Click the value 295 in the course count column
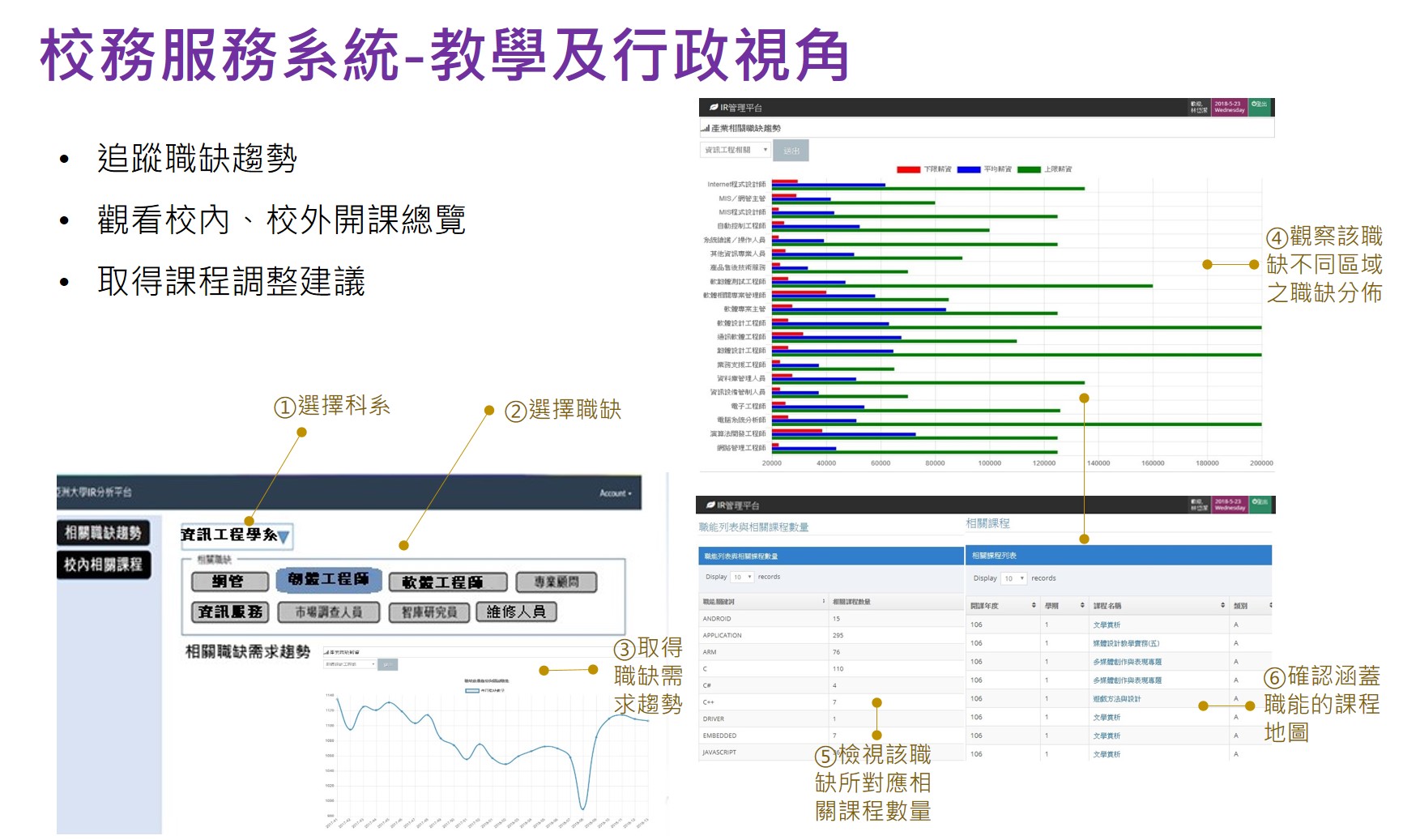 [838, 635]
